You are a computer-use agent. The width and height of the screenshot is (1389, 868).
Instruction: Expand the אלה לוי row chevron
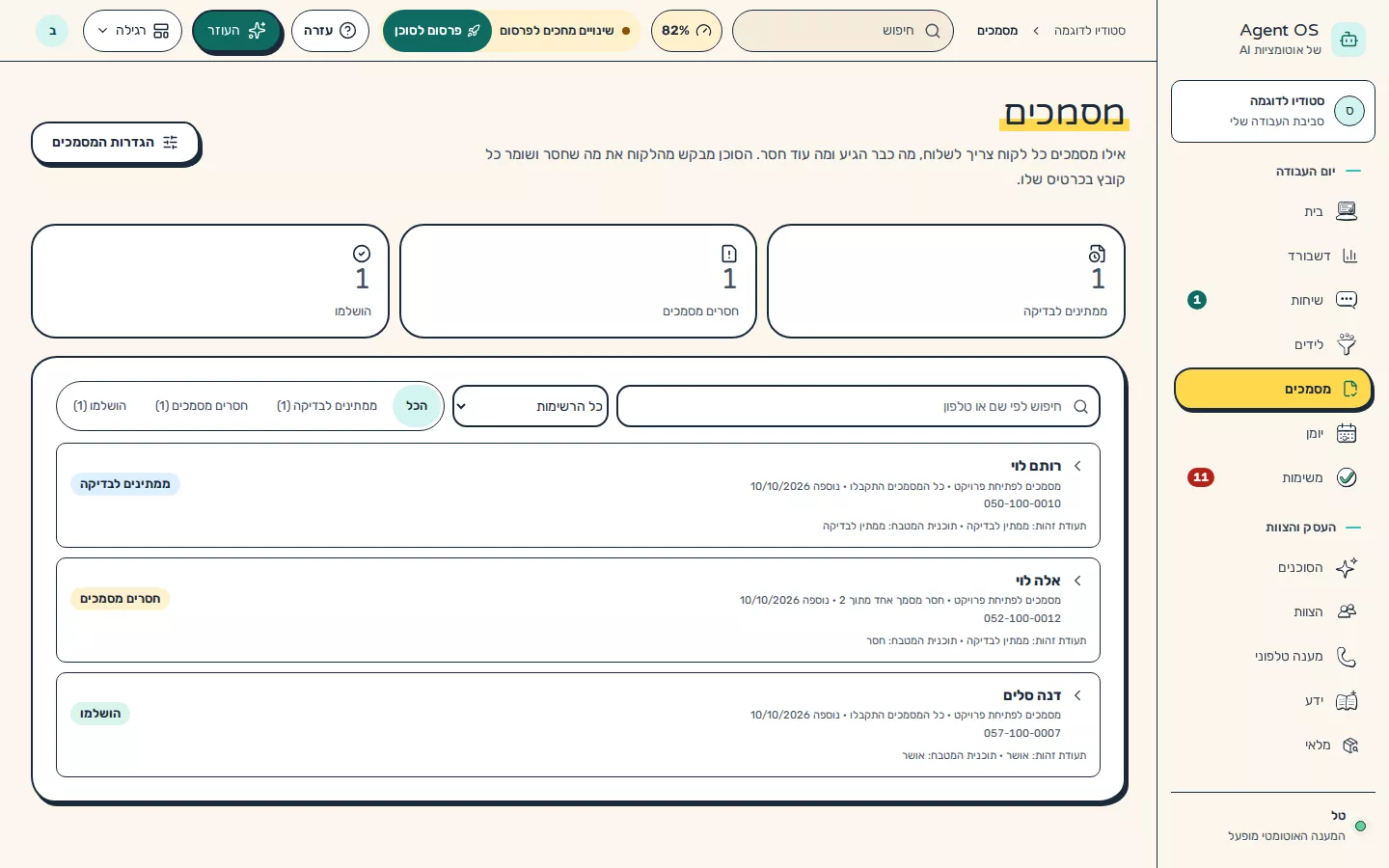[x=1077, y=581]
